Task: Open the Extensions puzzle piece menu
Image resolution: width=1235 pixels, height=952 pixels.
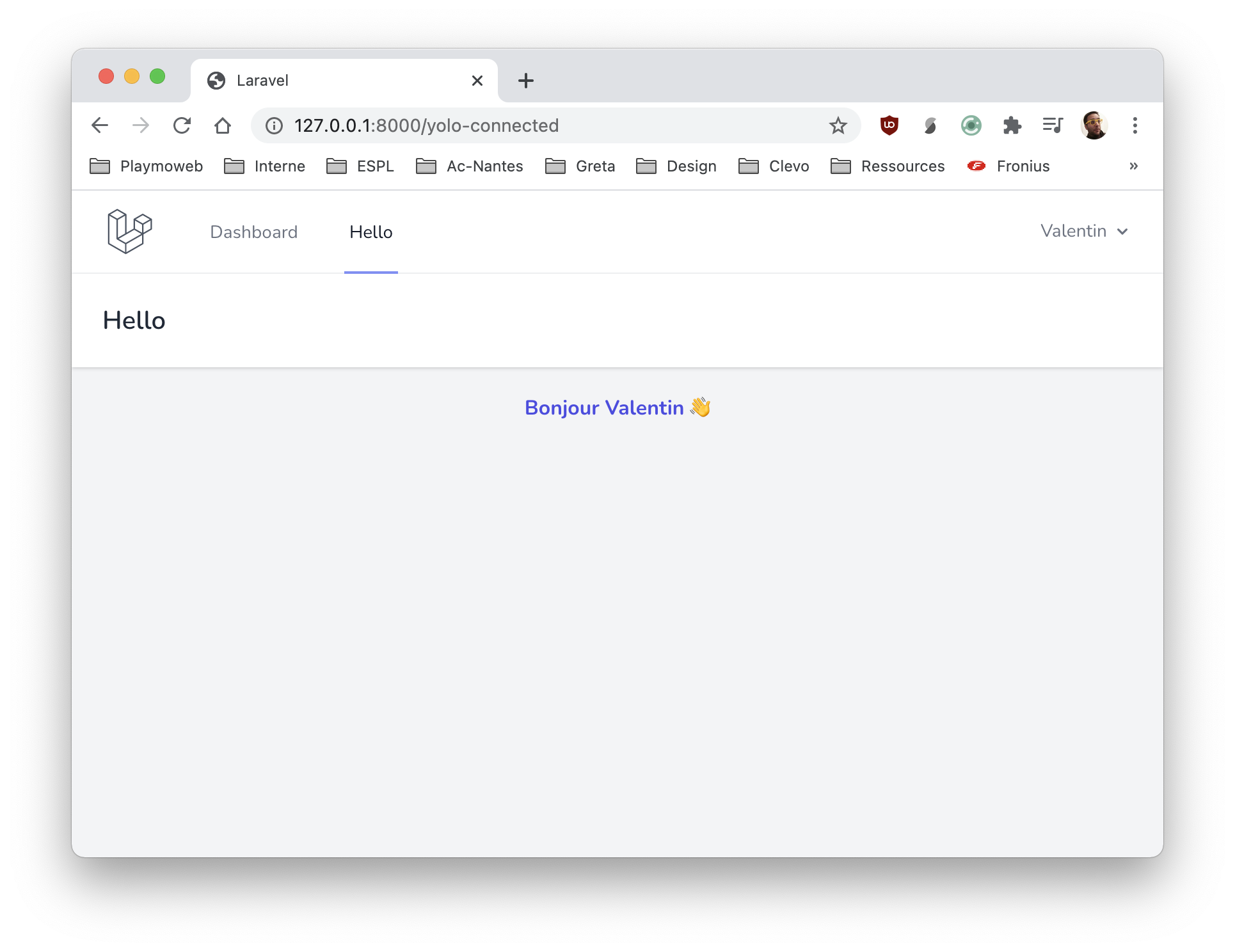Action: coord(1012,125)
